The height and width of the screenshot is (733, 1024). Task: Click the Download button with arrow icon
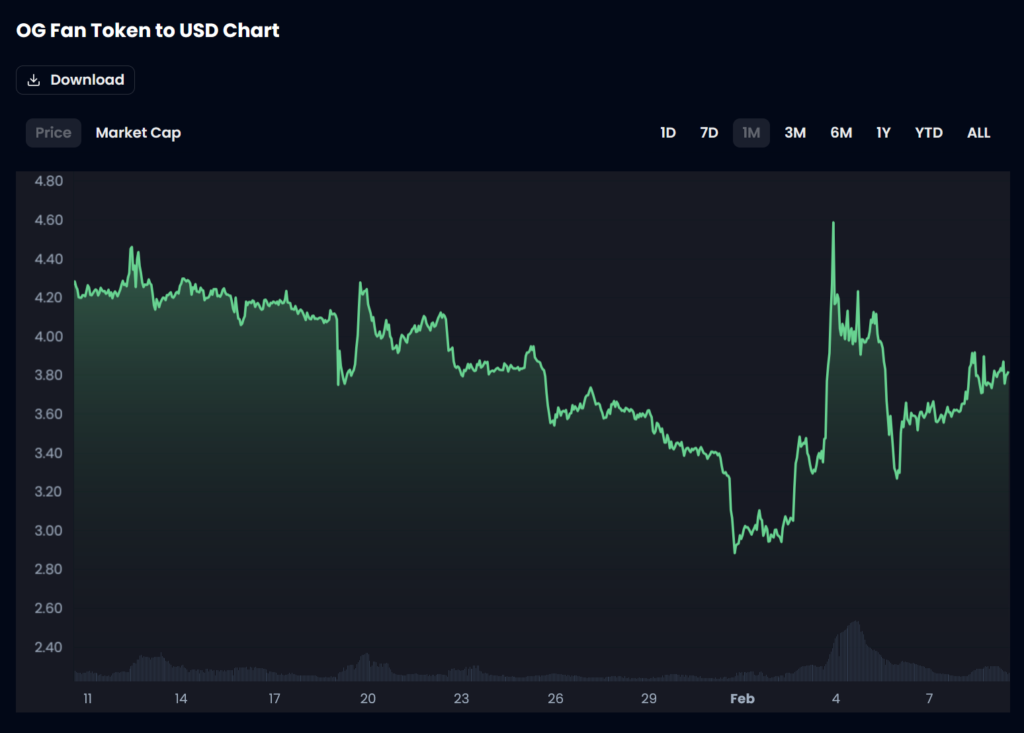tap(75, 80)
